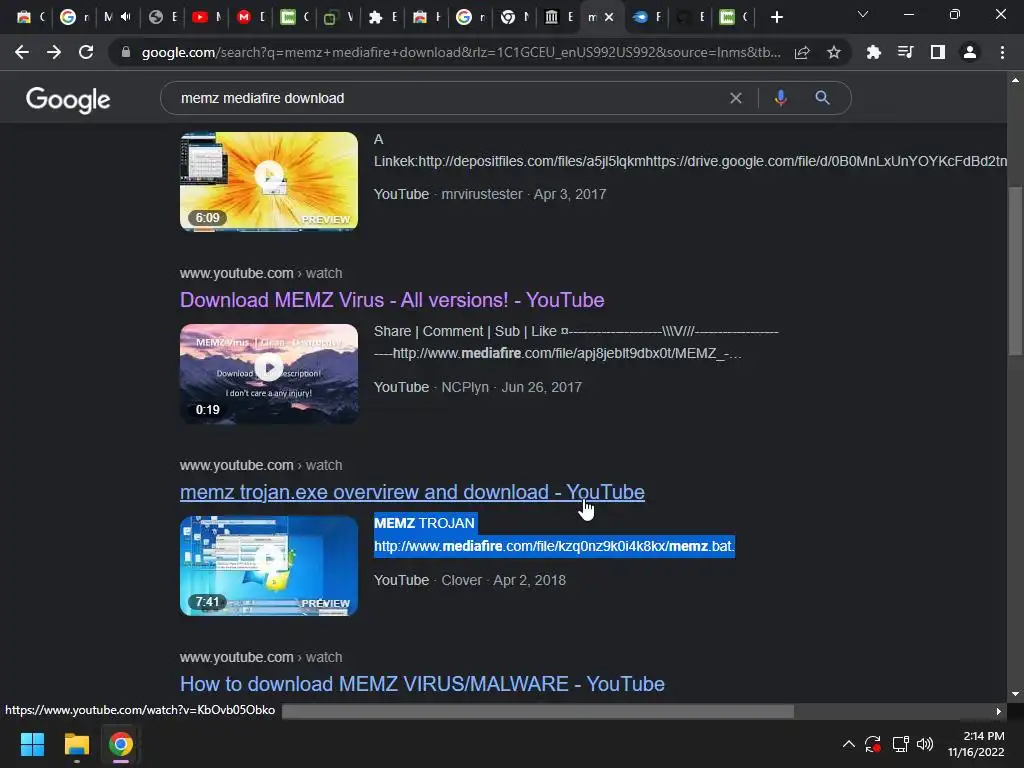Reload the Google search page
Viewport: 1024px width, 768px height.
(86, 52)
